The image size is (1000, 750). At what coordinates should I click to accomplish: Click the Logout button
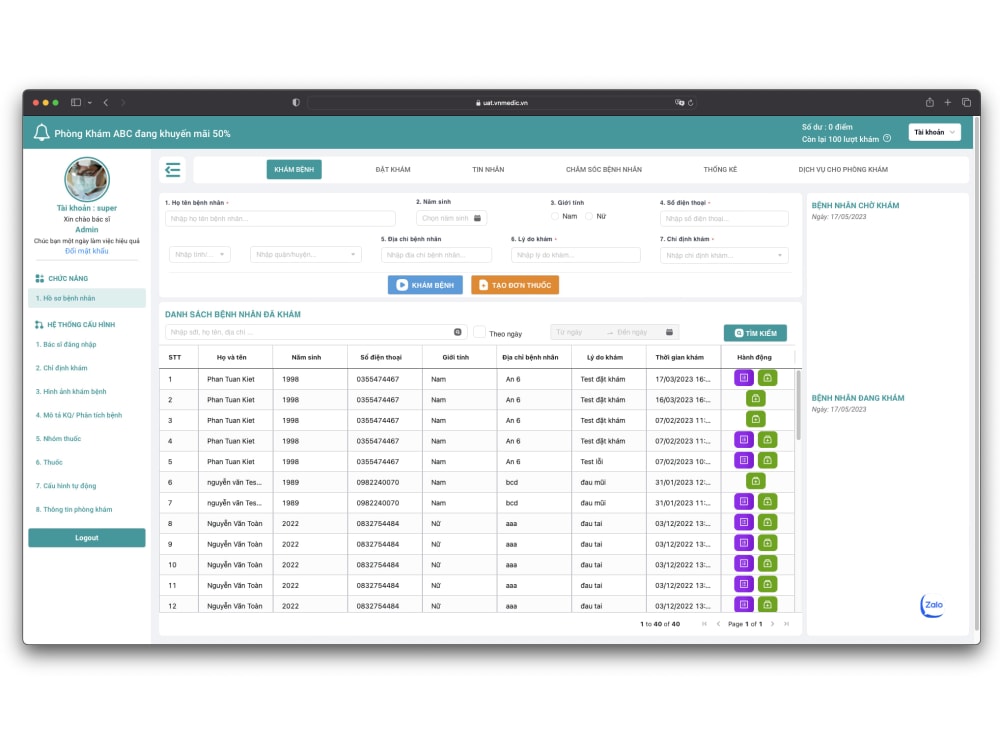[87, 538]
